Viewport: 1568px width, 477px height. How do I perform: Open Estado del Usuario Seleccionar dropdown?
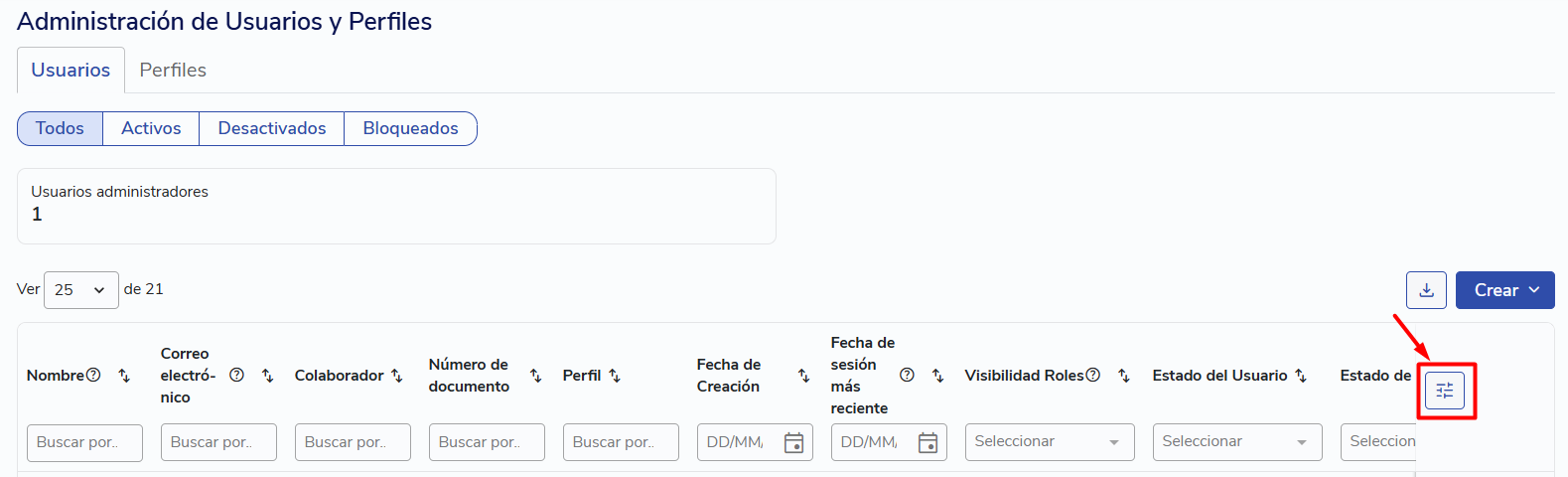pos(1237,442)
